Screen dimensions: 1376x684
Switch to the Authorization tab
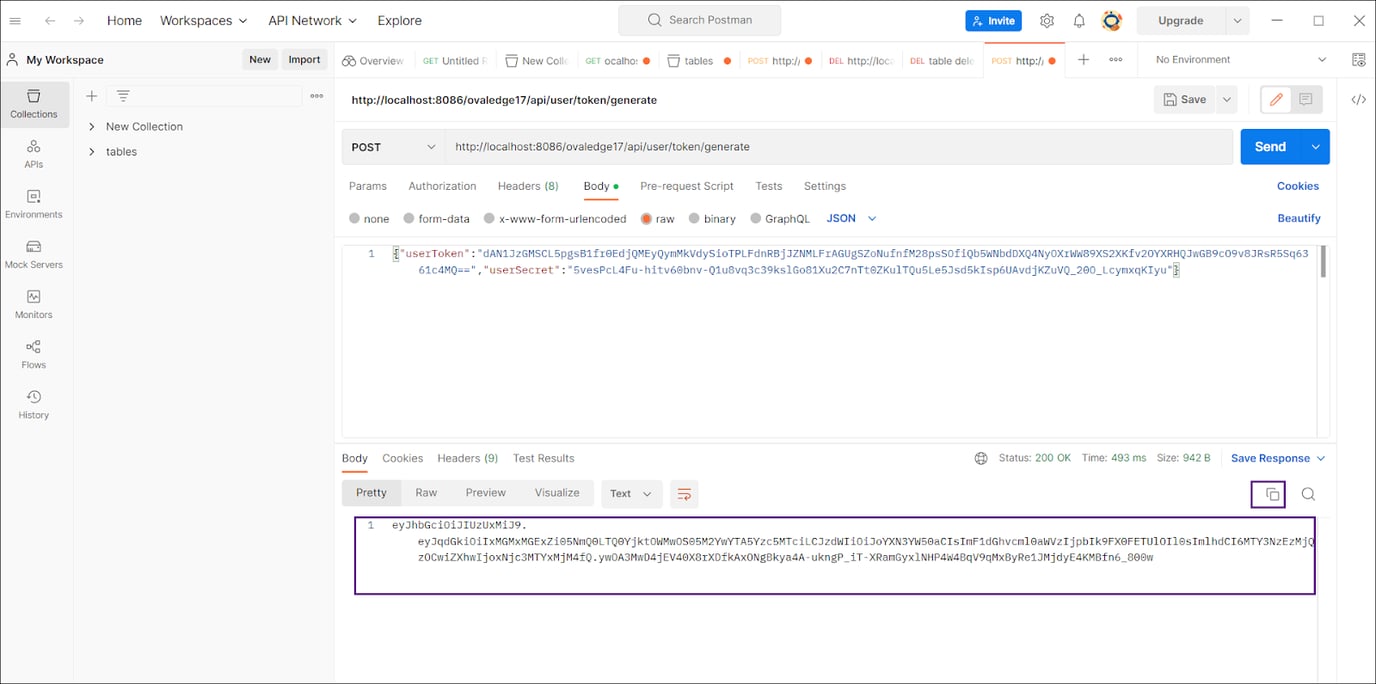[442, 186]
